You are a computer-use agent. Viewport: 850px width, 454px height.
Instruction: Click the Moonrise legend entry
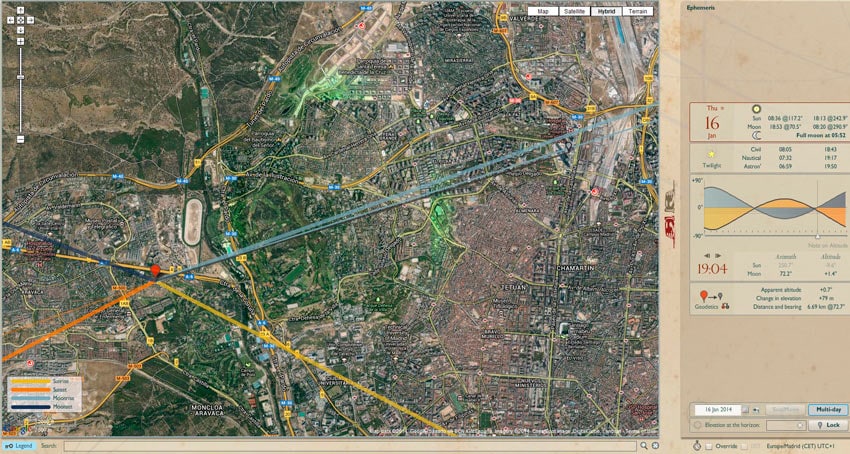tap(45, 398)
